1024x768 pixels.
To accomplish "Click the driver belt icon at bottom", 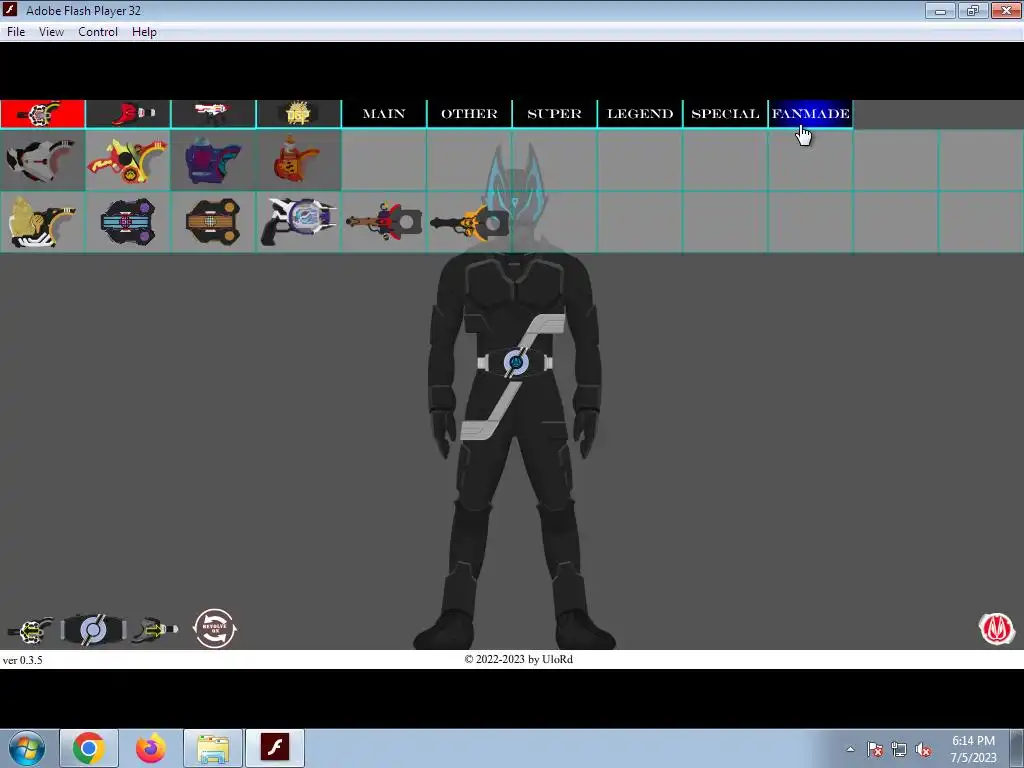I will point(93,630).
